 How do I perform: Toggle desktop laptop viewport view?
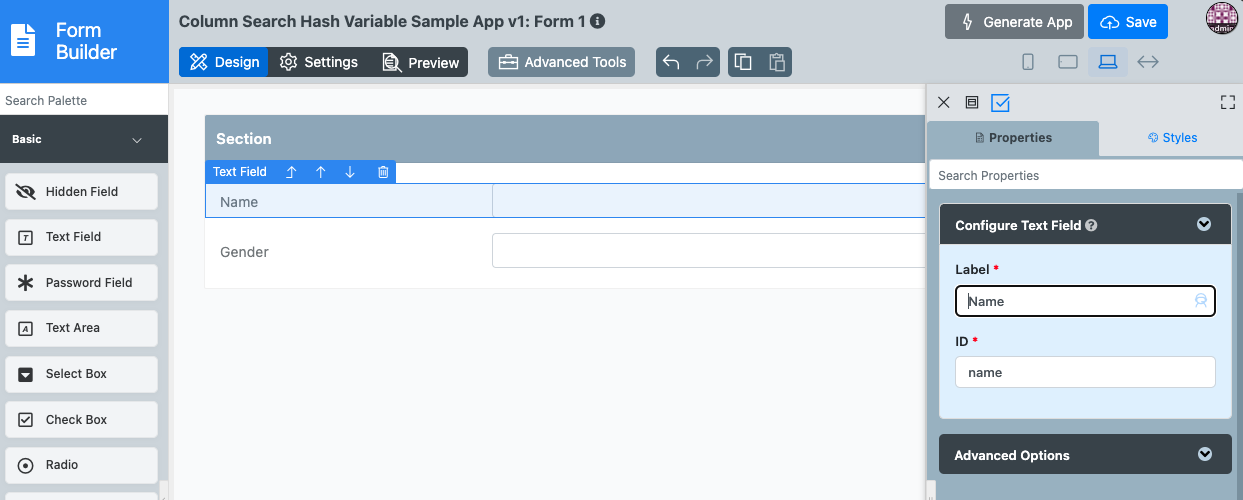pyautogui.click(x=1107, y=62)
